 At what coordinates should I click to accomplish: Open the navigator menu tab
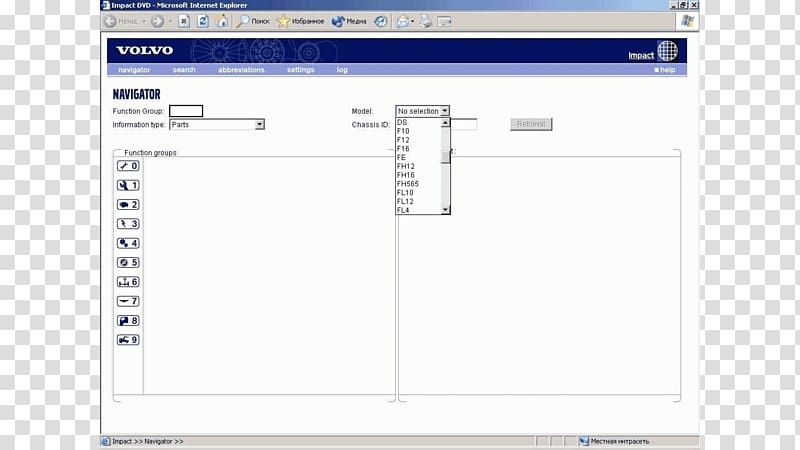[x=134, y=70]
